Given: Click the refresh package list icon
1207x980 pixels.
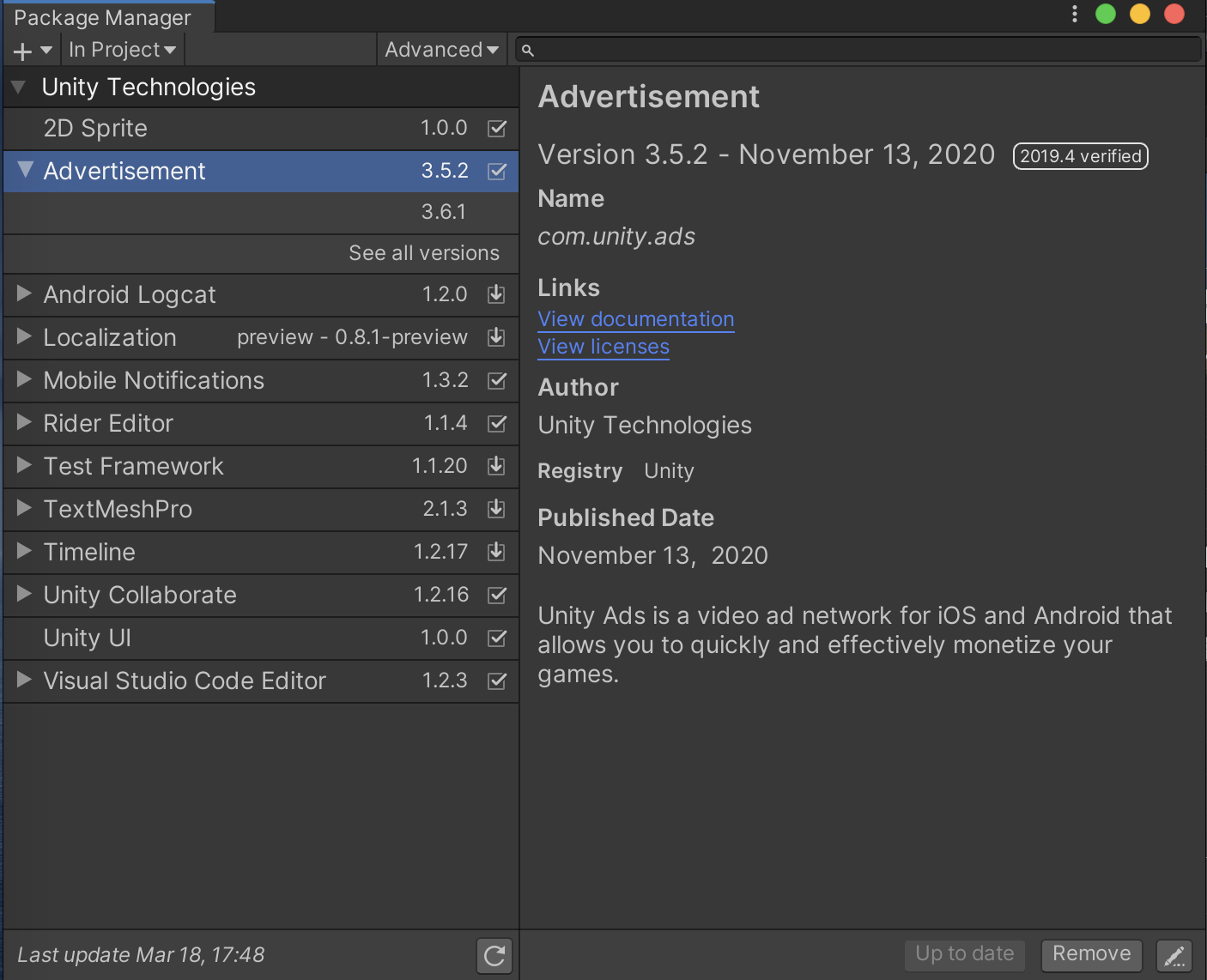Looking at the screenshot, I should (494, 955).
